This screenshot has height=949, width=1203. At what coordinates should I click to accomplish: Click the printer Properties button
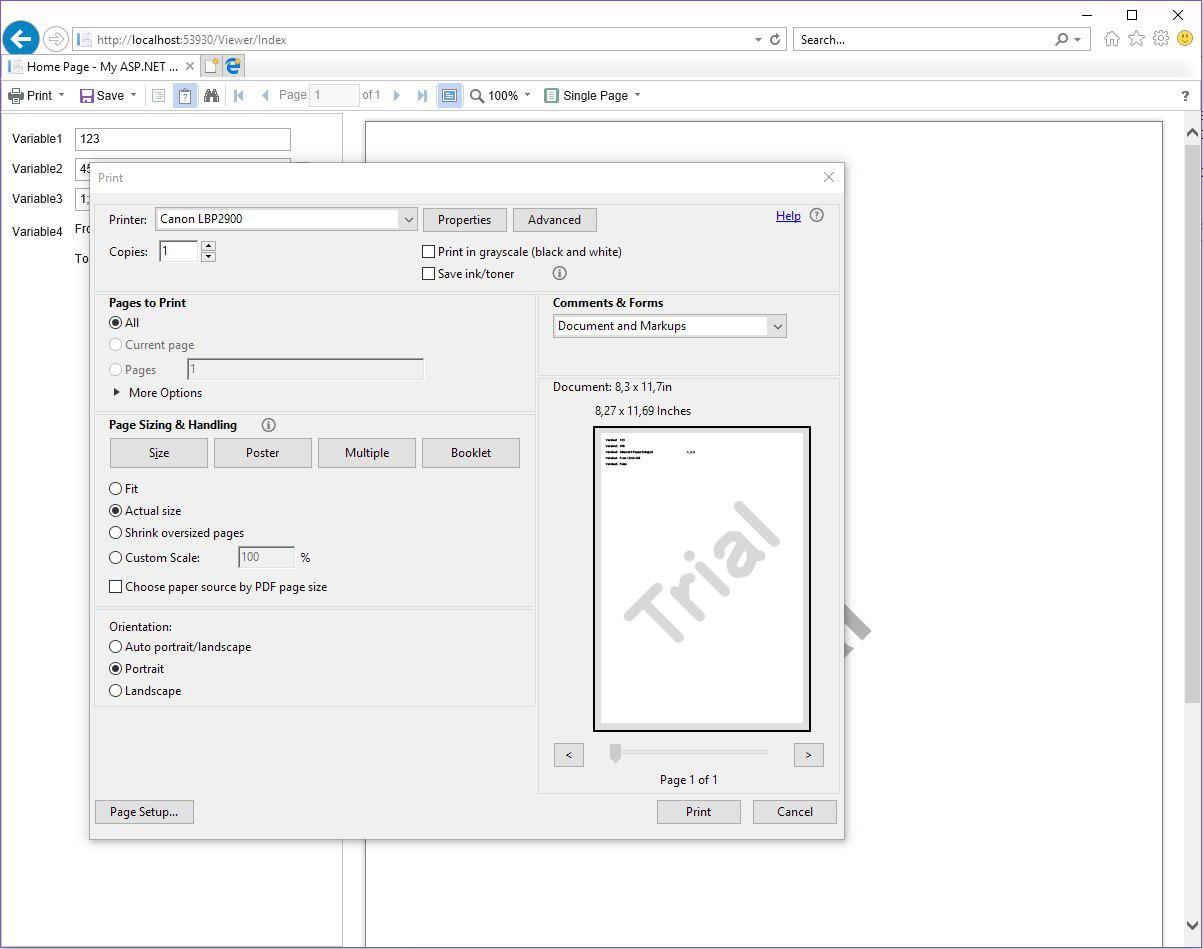(465, 220)
